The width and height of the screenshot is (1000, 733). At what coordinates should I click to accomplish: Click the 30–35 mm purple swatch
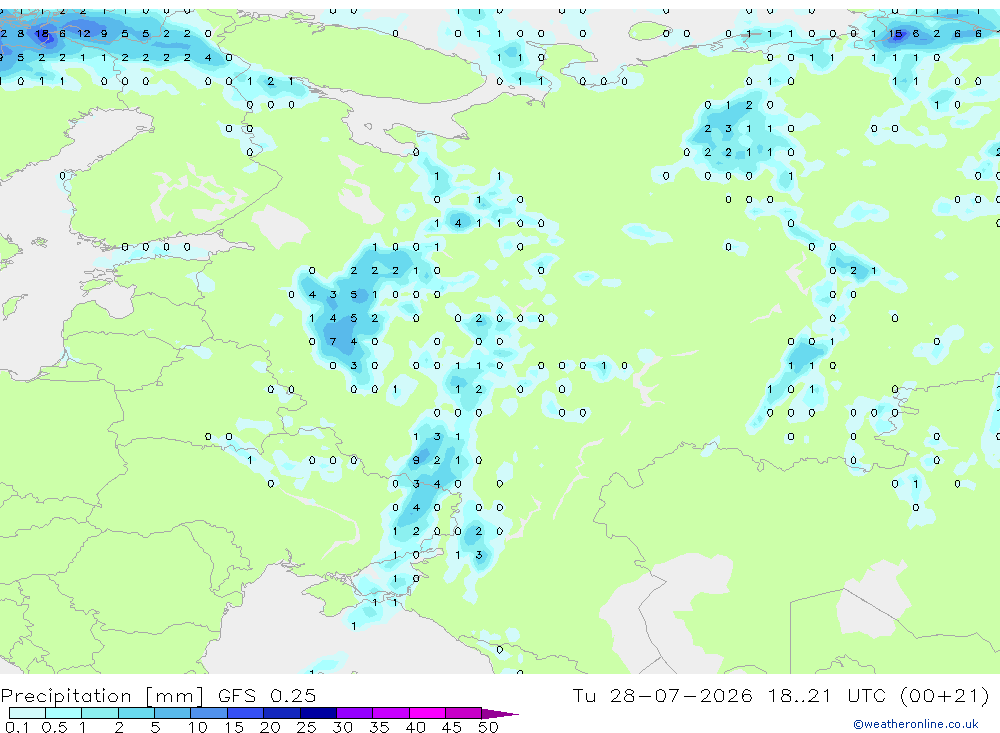coord(355,713)
